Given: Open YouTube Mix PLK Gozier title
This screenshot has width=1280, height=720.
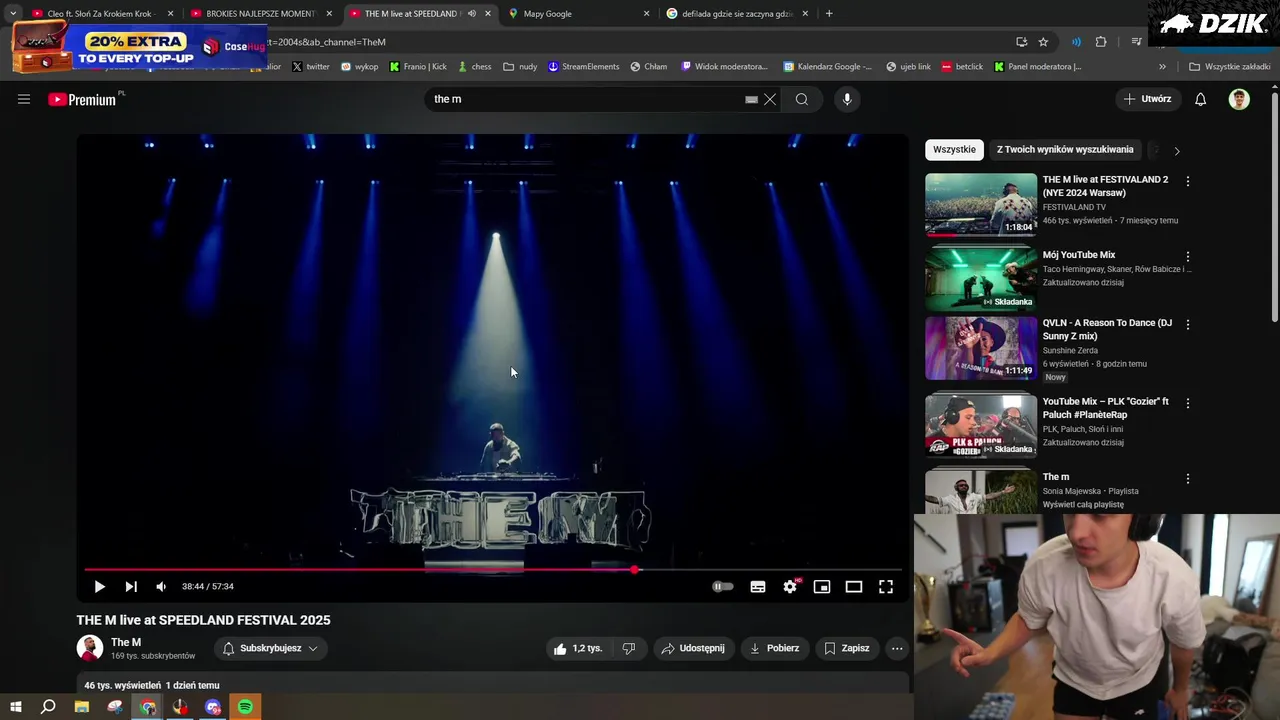Looking at the screenshot, I should [x=1105, y=408].
